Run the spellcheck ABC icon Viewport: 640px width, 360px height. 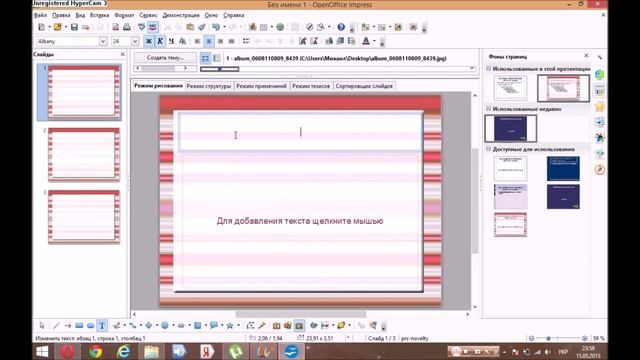point(142,27)
